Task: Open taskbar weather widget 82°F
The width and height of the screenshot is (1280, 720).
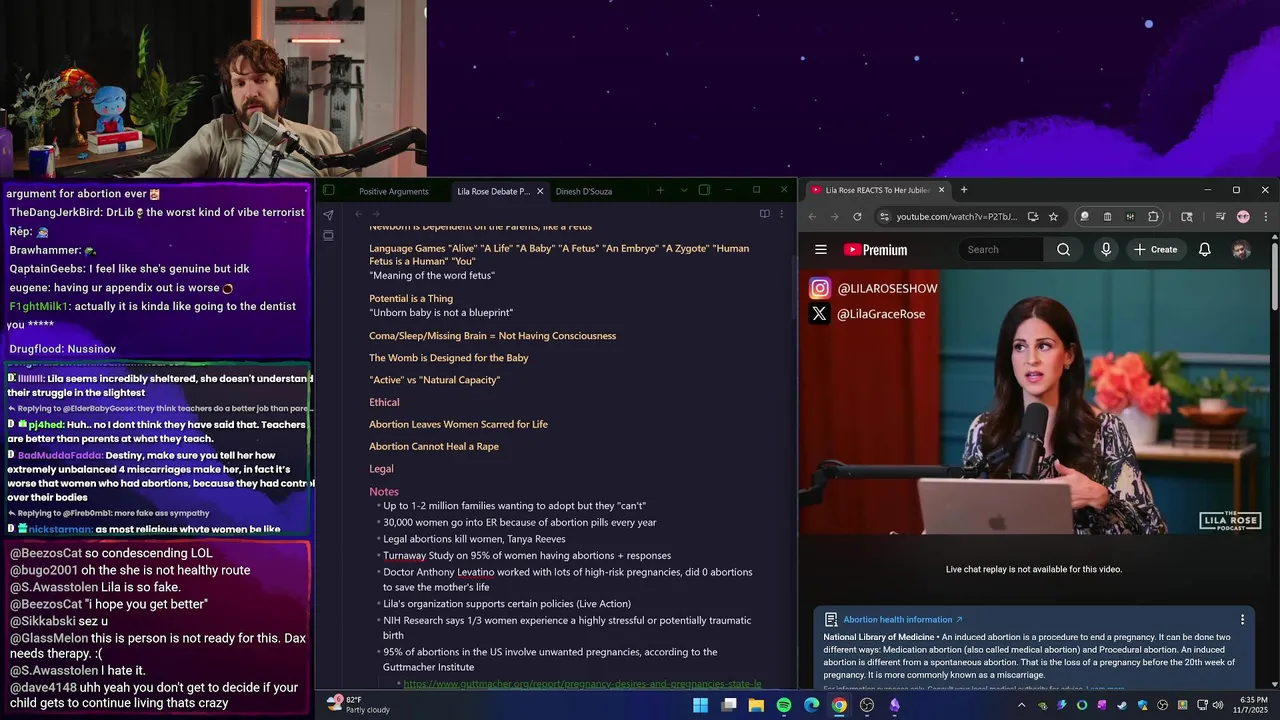Action: click(x=360, y=704)
